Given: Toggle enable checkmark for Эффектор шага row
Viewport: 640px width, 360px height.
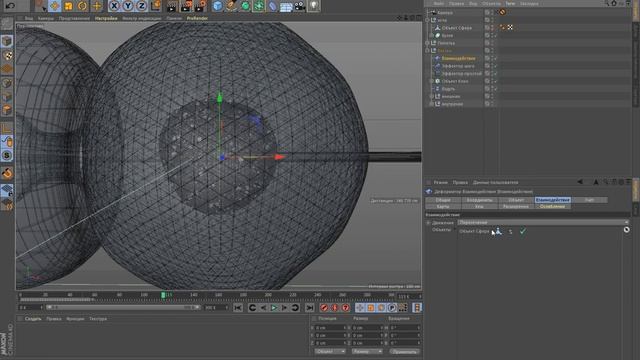Looking at the screenshot, I should point(495,66).
